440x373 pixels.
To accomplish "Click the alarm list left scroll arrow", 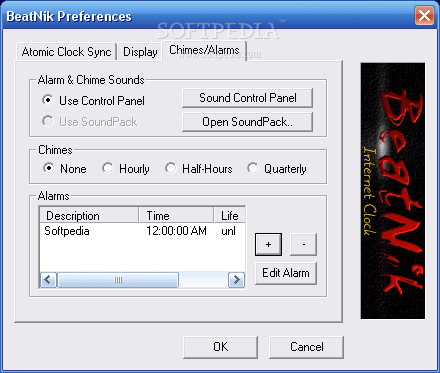I will click(48, 280).
